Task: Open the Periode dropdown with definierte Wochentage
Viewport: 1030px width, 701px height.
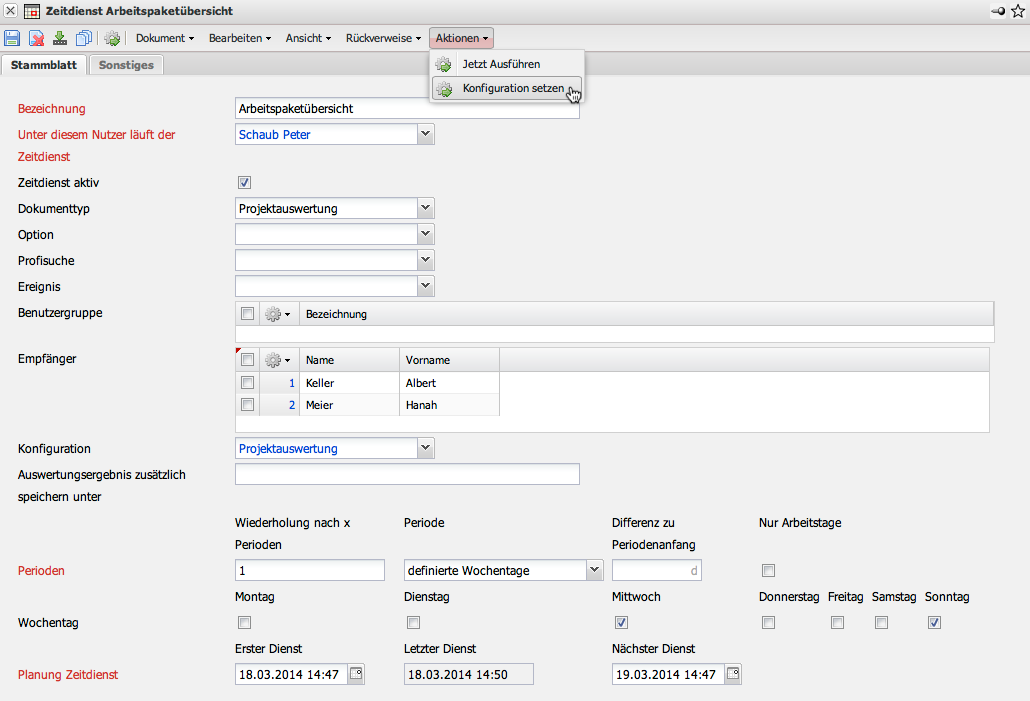Action: (x=595, y=570)
